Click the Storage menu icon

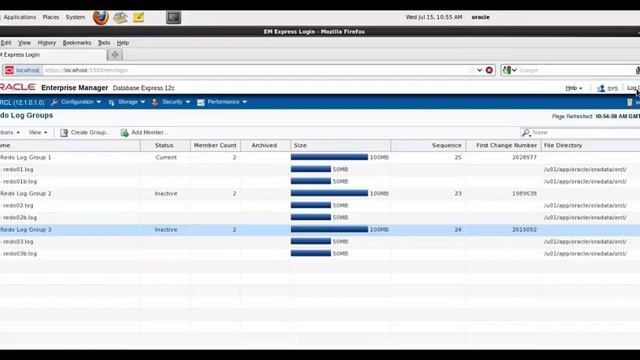(x=111, y=102)
